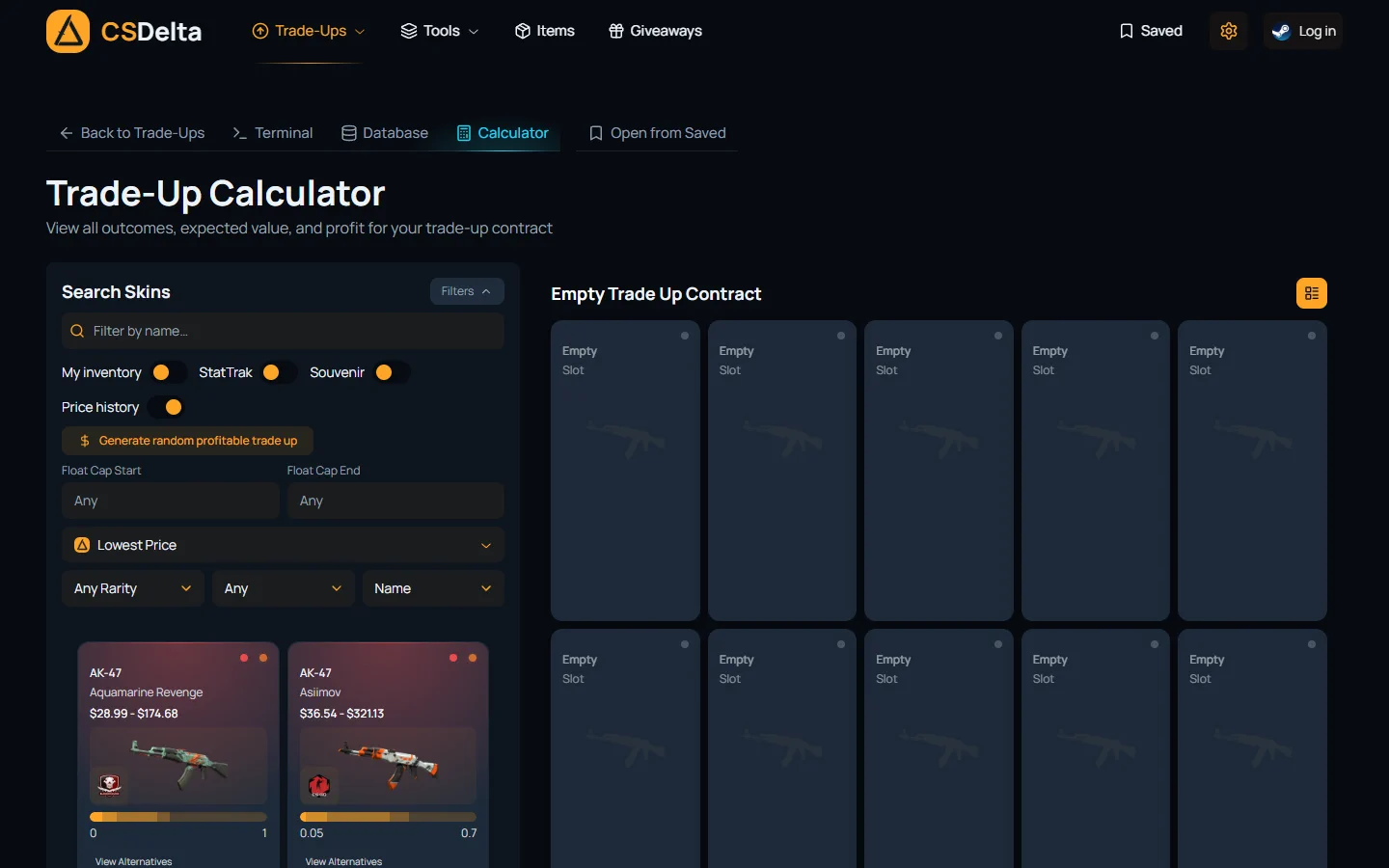Click orange dot on Asiimov card

[473, 658]
